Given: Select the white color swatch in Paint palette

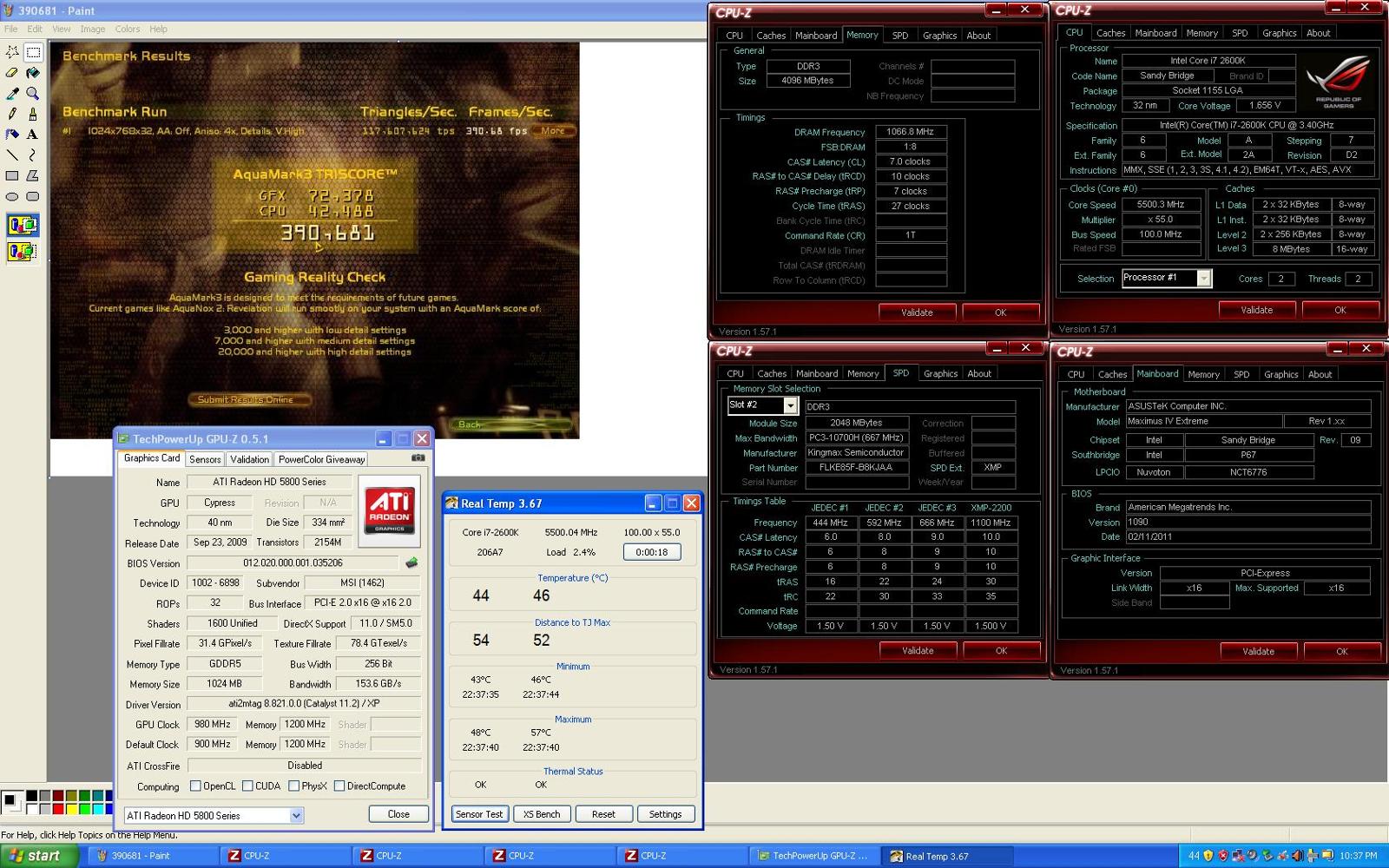Looking at the screenshot, I should (31, 809).
